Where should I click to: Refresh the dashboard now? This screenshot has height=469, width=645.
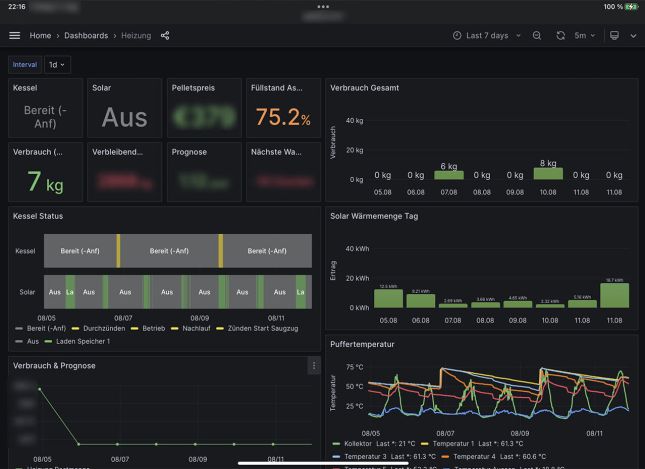coord(561,36)
